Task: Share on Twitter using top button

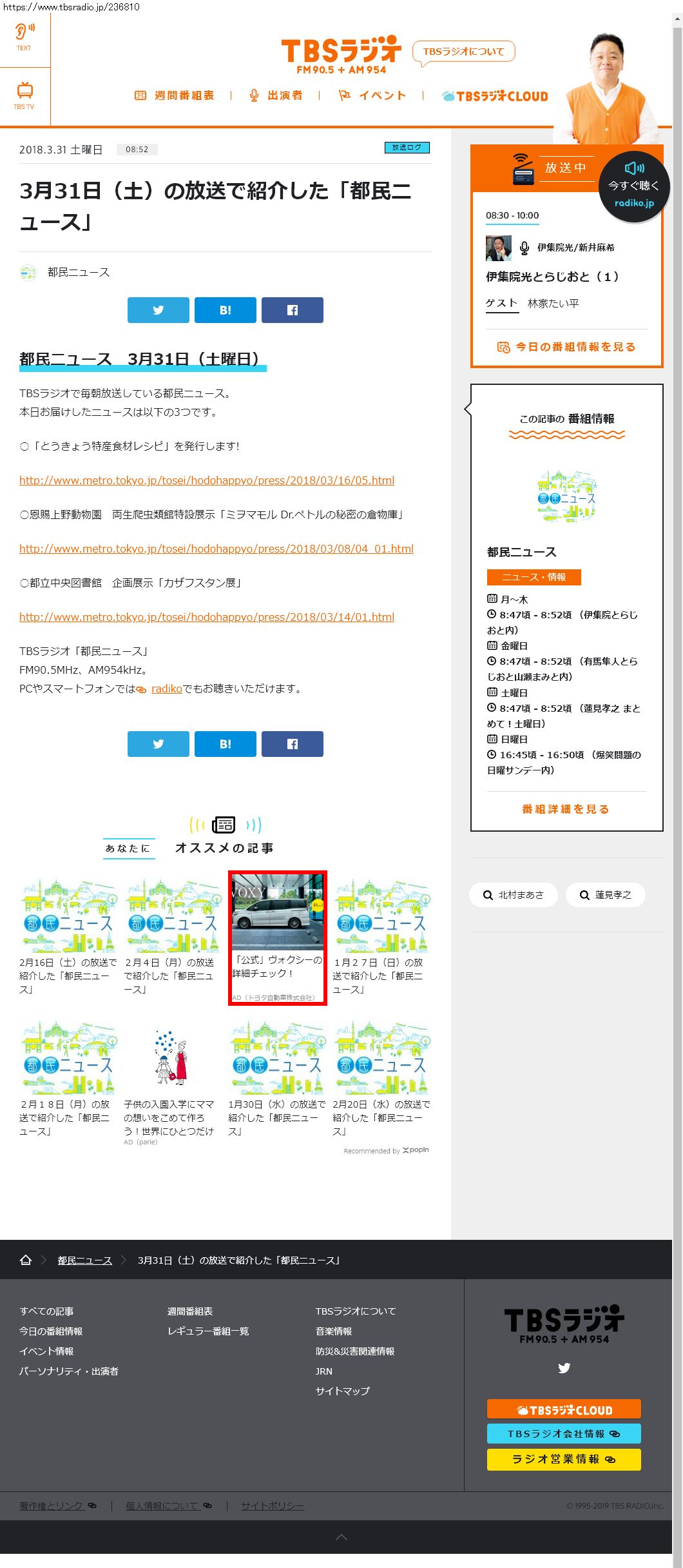Action: pyautogui.click(x=159, y=310)
